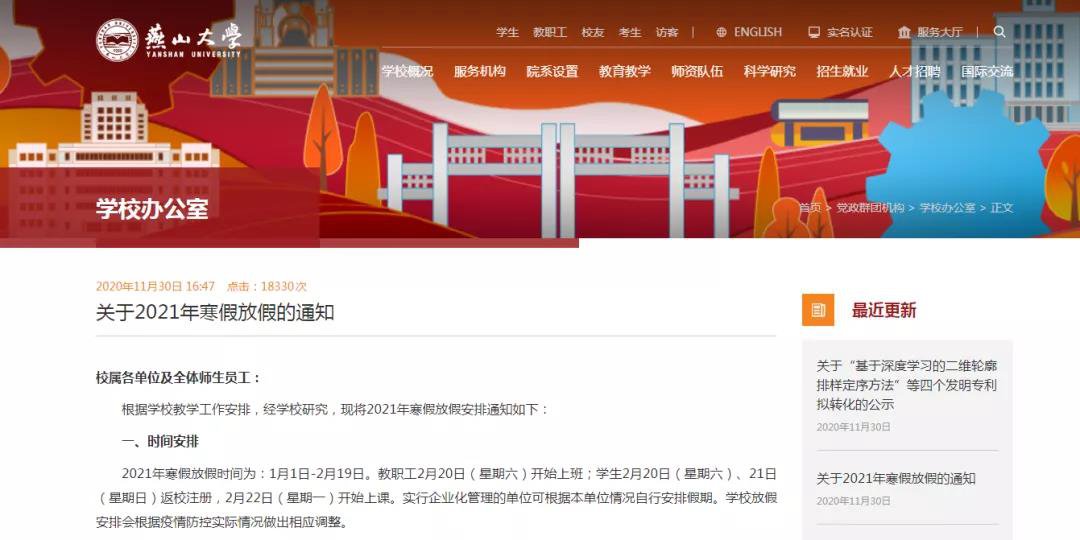Open the 学校概况 menu
1080x540 pixels.
[407, 71]
